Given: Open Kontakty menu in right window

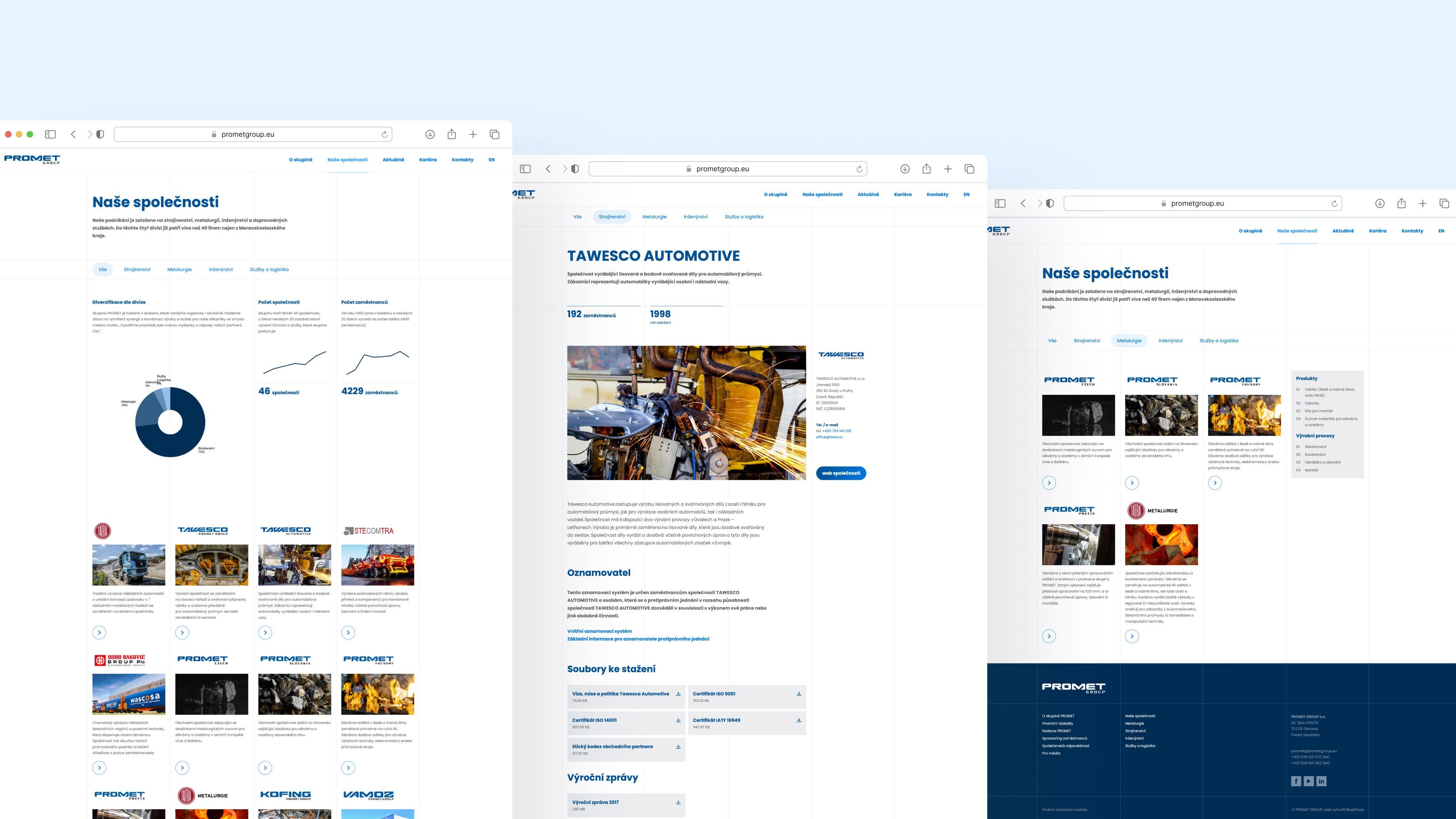Looking at the screenshot, I should (1412, 231).
